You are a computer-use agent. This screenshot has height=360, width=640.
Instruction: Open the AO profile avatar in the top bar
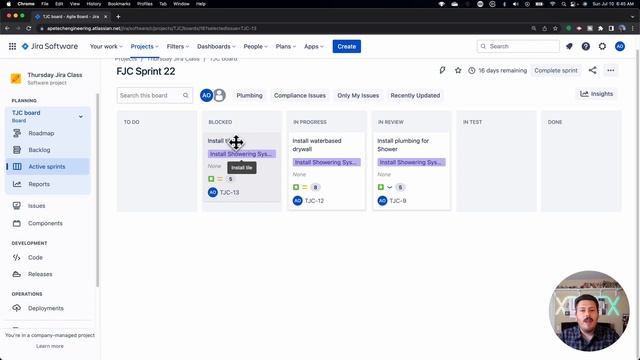[620, 47]
